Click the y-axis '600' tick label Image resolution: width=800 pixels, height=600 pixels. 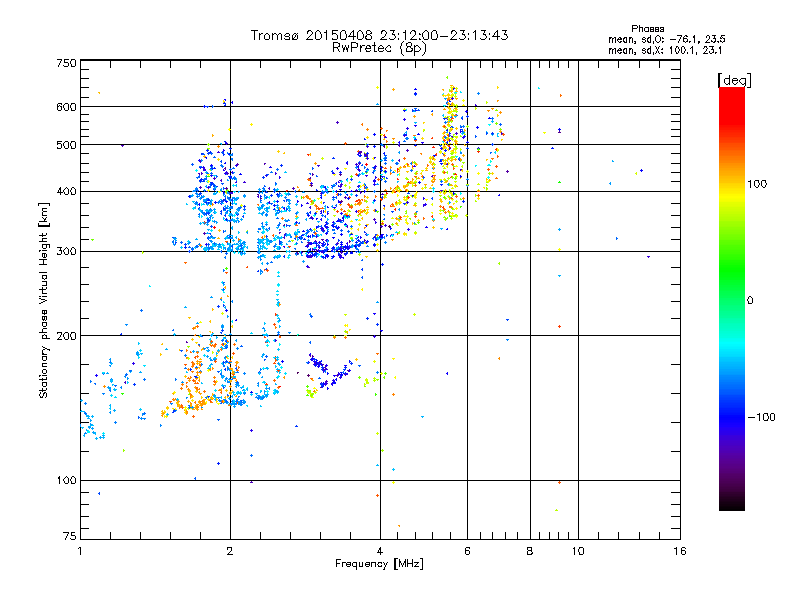(x=67, y=107)
